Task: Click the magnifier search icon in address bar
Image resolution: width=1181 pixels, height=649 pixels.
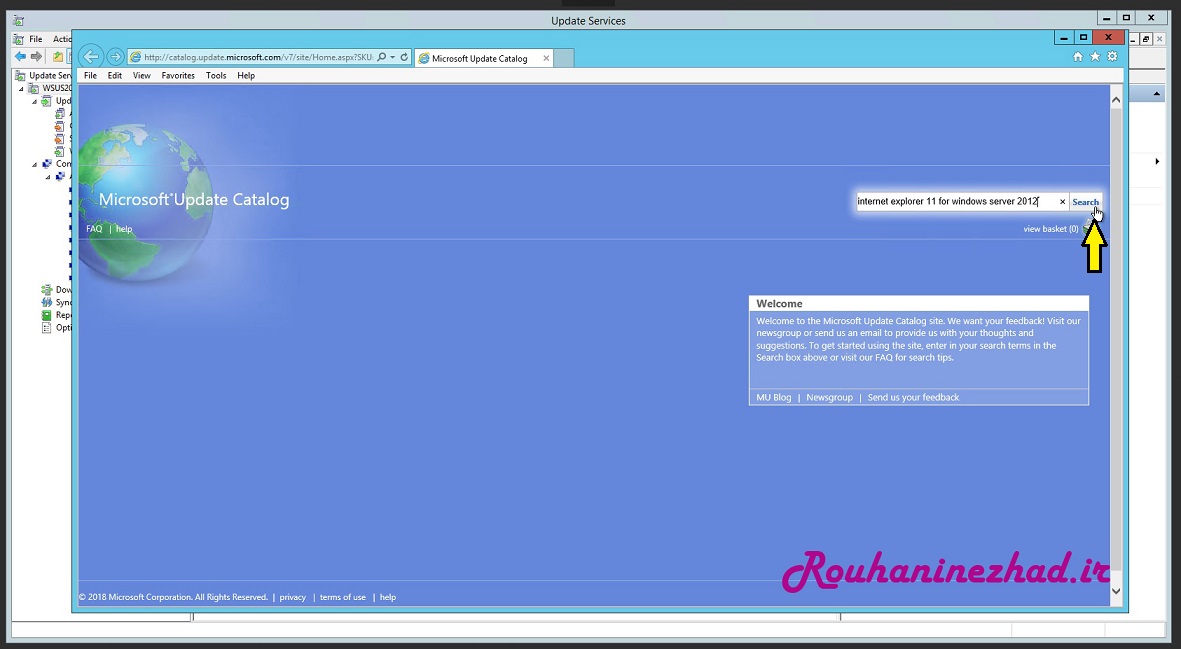Action: click(x=382, y=57)
